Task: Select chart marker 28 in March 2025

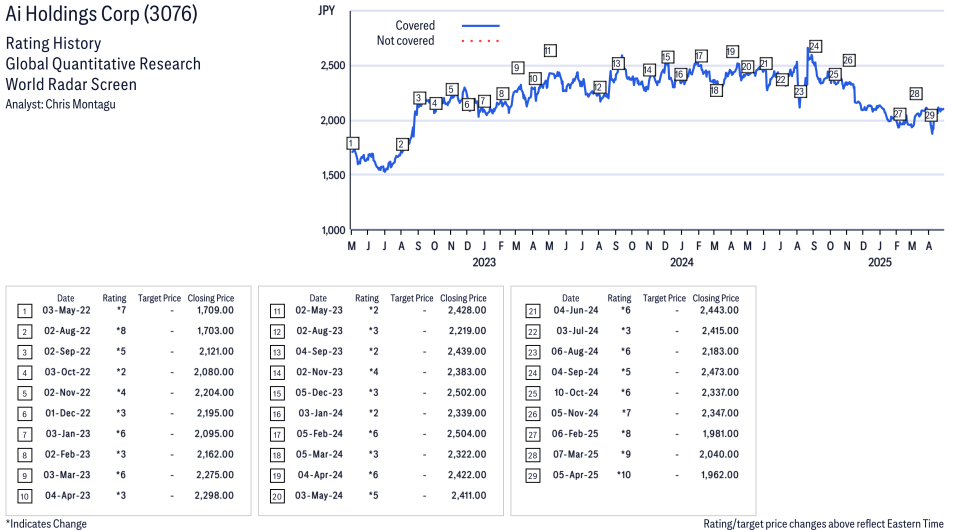Action: tap(915, 93)
